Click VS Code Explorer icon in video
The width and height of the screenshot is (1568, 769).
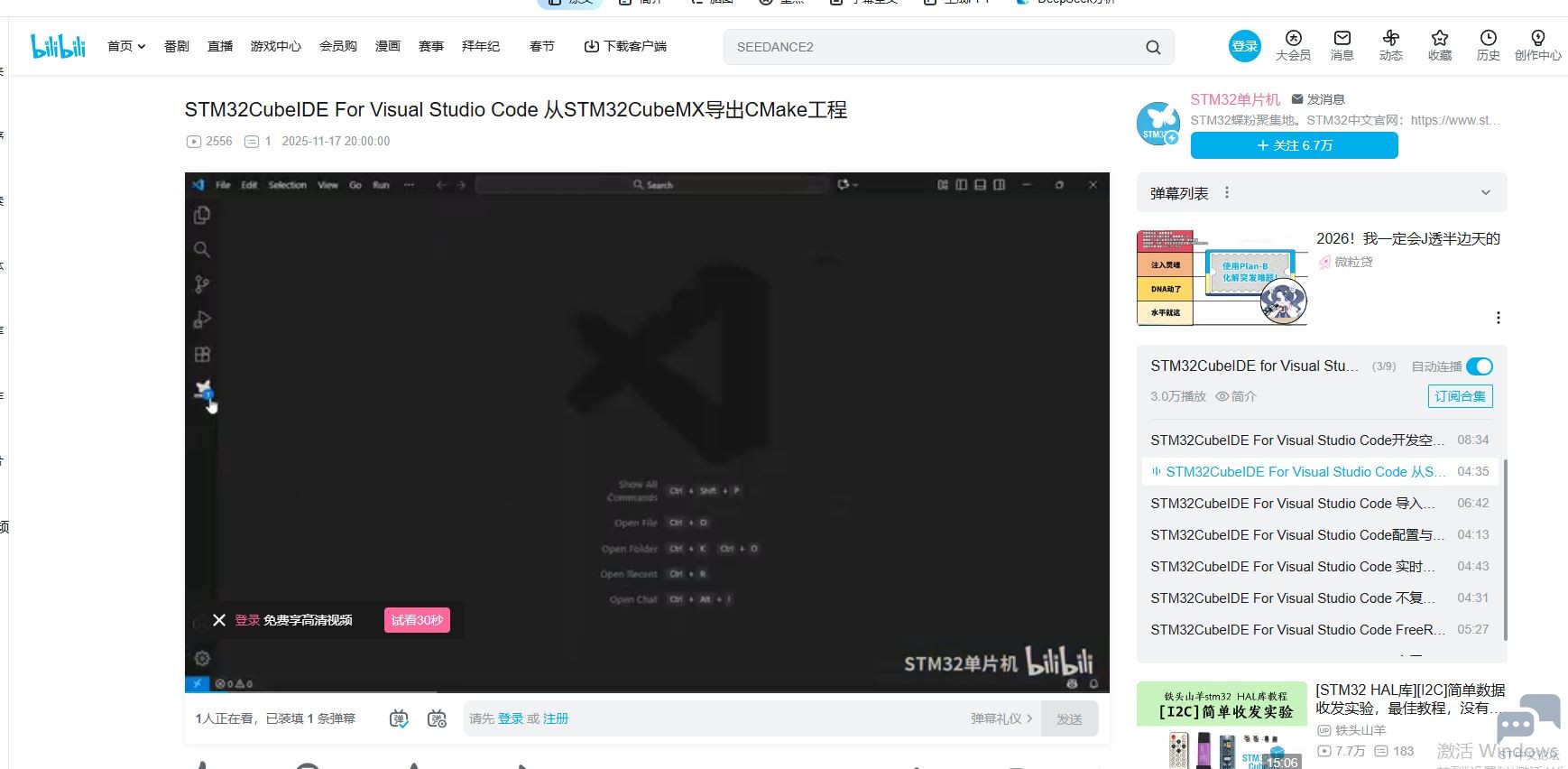click(202, 215)
